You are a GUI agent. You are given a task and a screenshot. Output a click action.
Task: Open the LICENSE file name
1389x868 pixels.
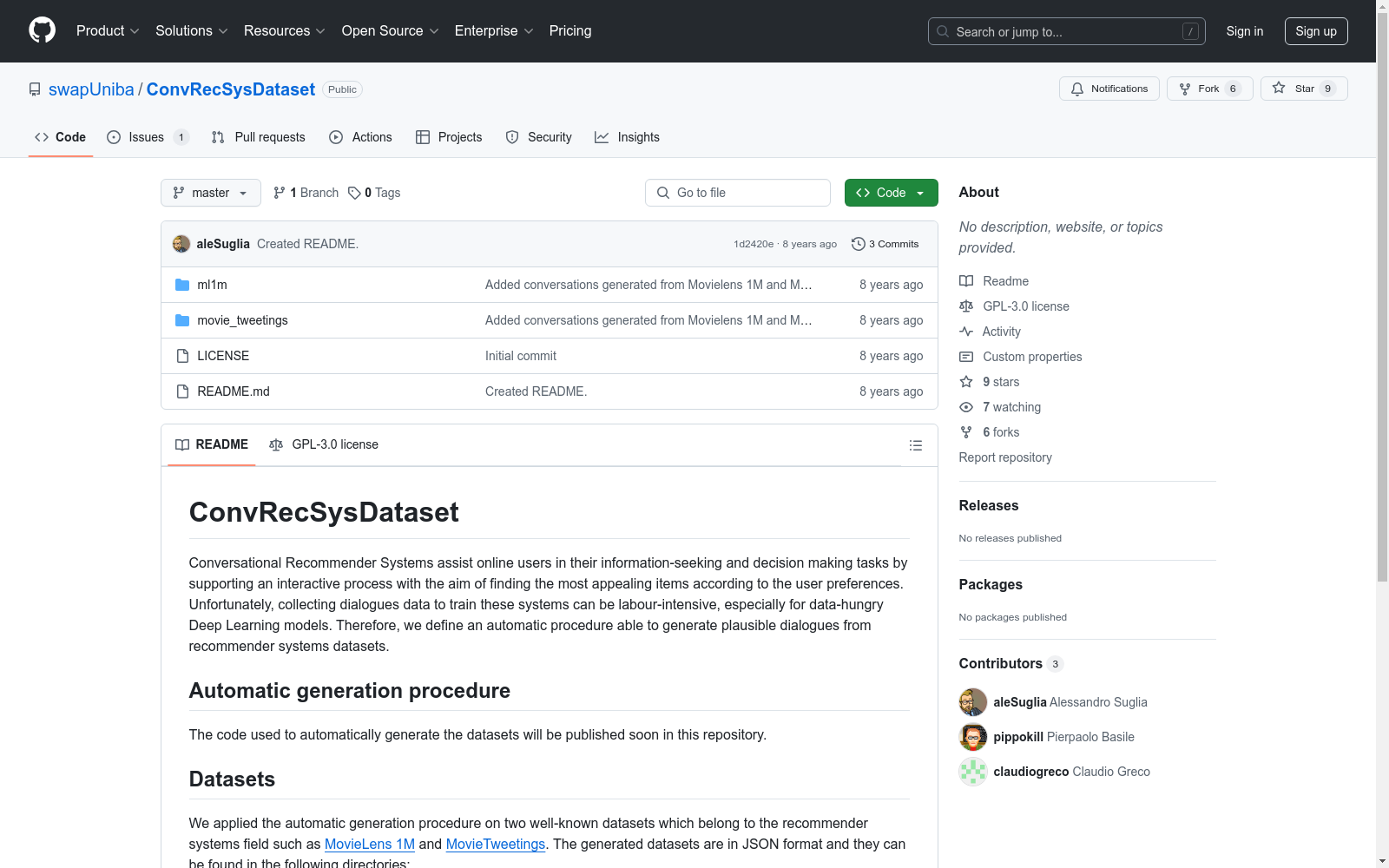(x=223, y=356)
